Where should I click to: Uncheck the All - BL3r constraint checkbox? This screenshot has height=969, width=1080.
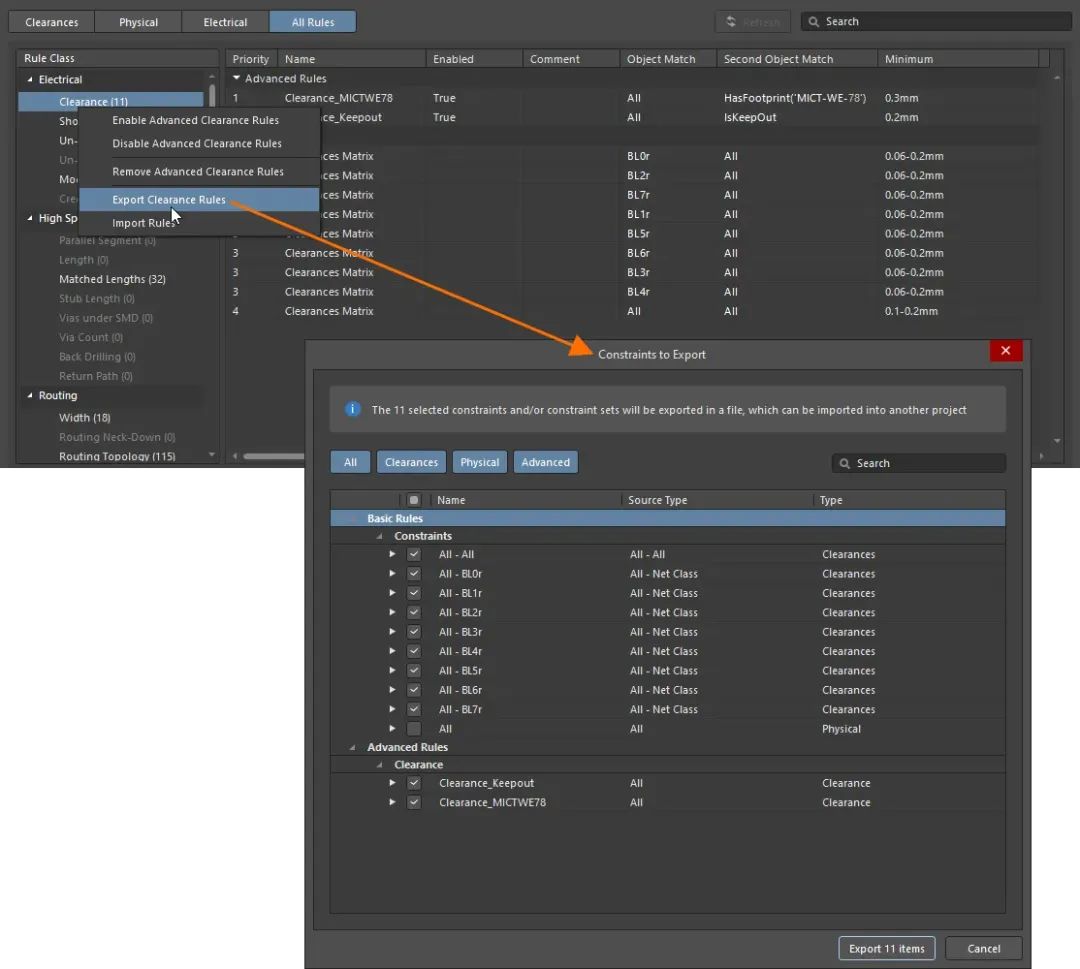(x=414, y=632)
